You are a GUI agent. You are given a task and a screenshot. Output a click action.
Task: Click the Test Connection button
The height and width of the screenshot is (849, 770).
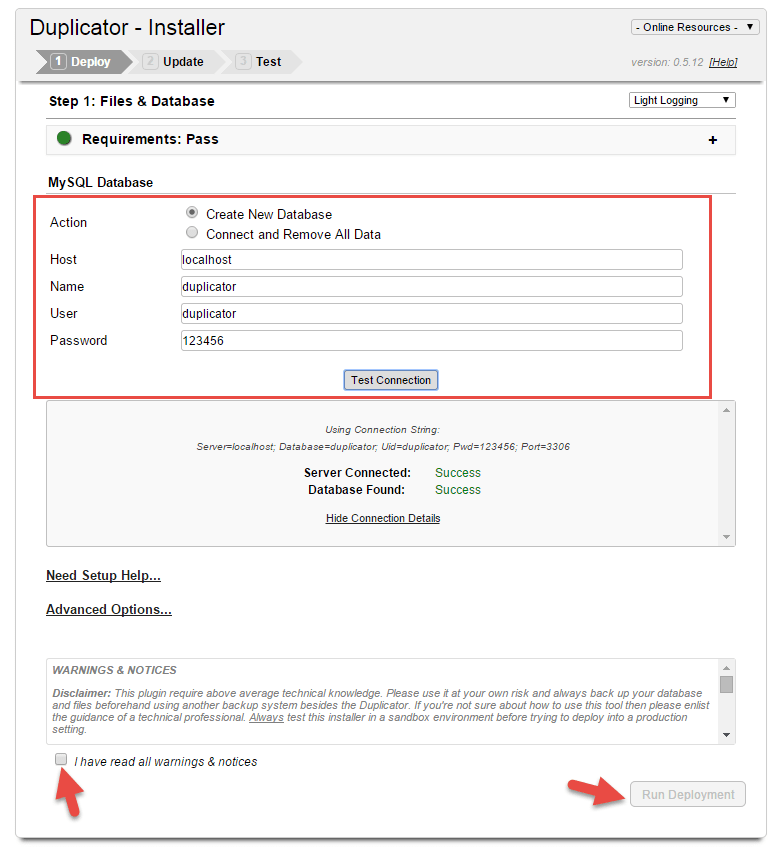(390, 380)
